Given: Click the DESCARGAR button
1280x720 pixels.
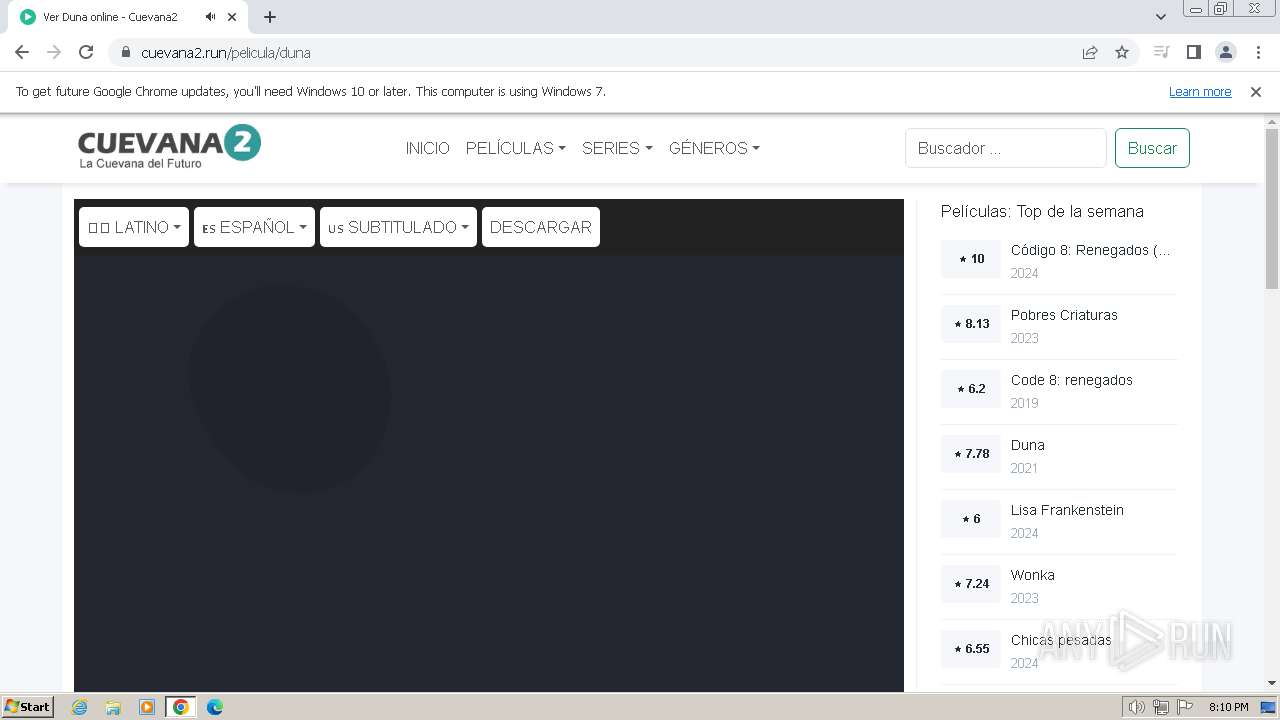Looking at the screenshot, I should pyautogui.click(x=541, y=227).
